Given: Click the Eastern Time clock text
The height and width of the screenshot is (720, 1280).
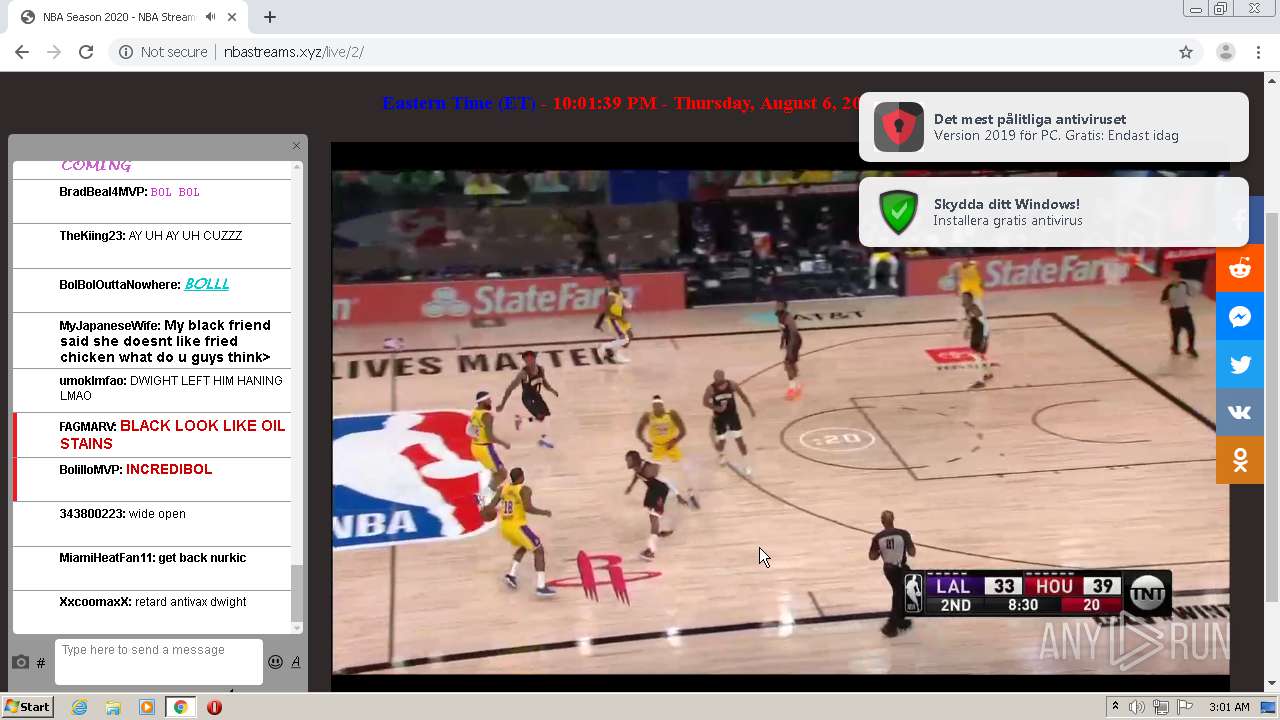Looking at the screenshot, I should tap(620, 103).
